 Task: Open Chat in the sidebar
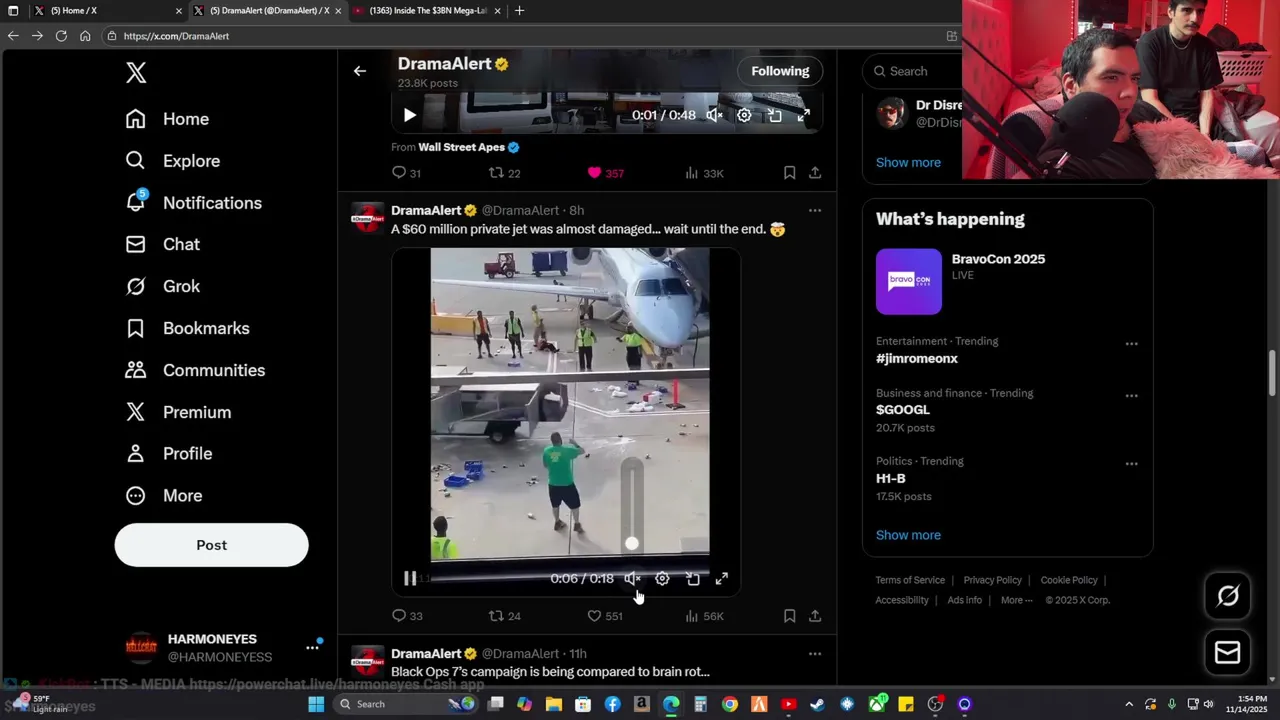pyautogui.click(x=162, y=244)
